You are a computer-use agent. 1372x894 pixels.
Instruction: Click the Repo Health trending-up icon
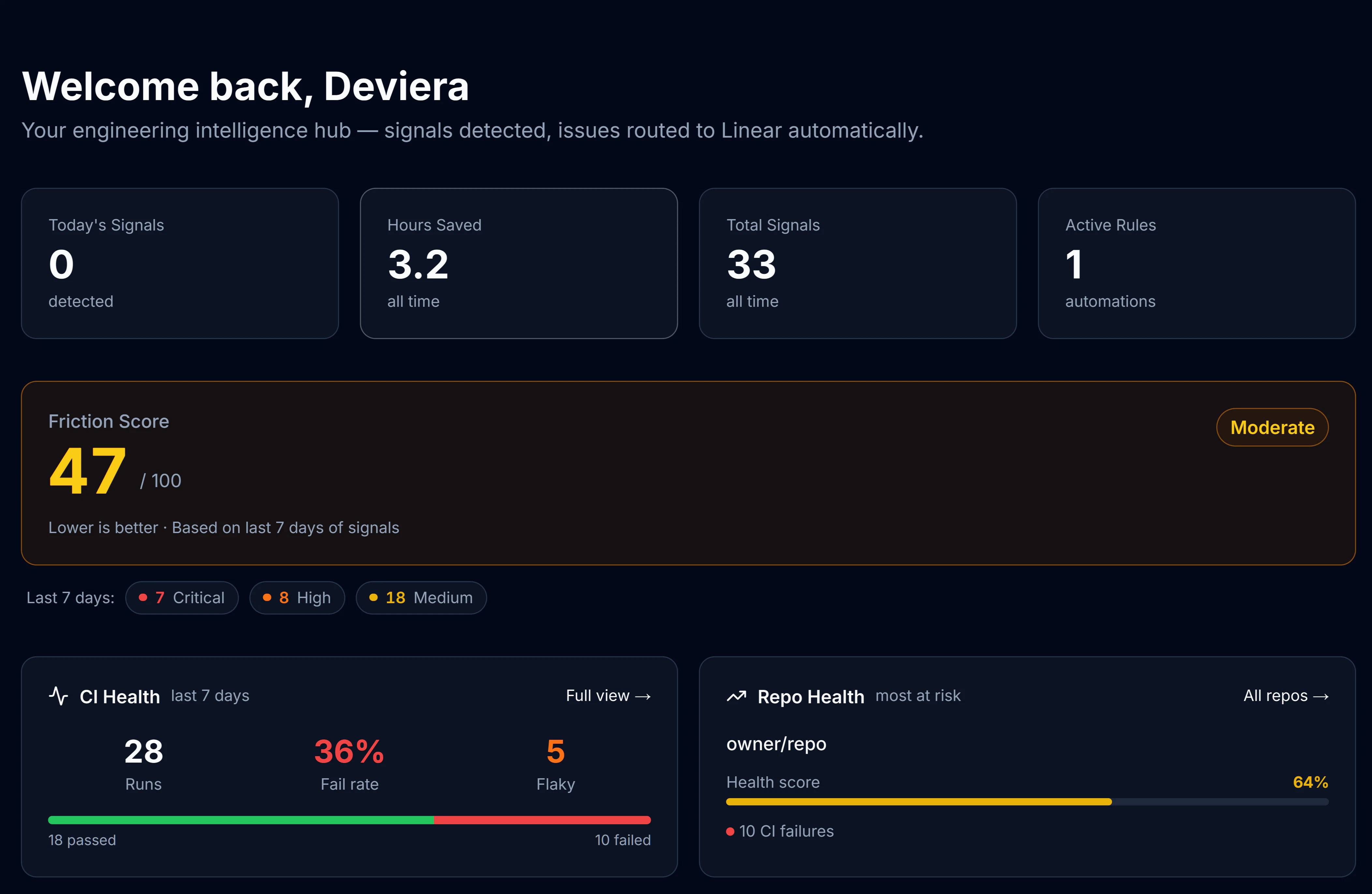(x=736, y=696)
